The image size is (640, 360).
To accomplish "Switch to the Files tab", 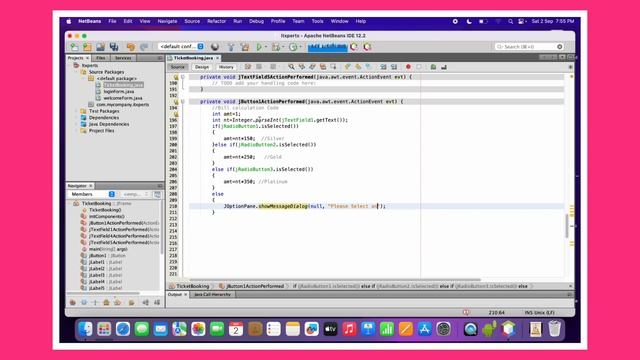I will click(x=100, y=58).
